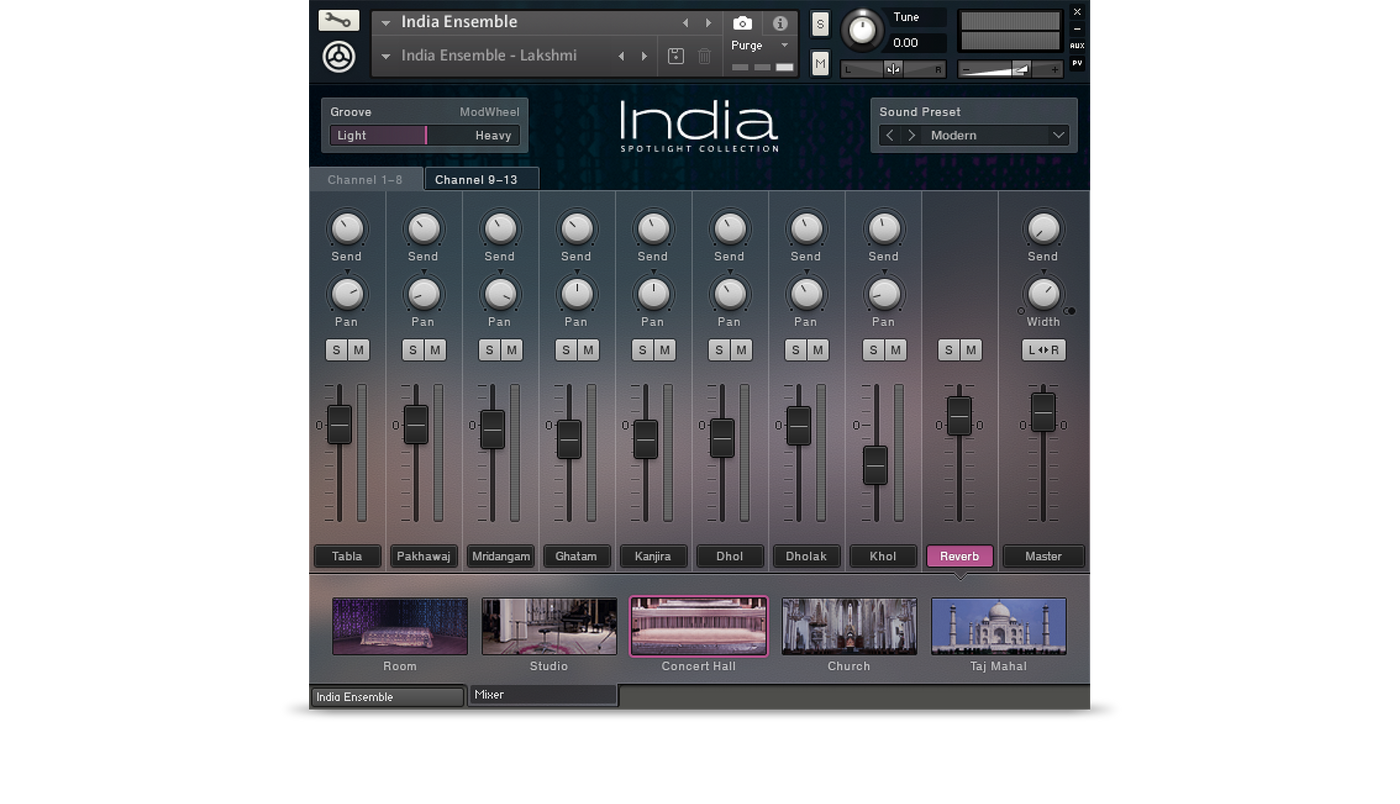Click the Tabla Send knob
1400x804 pixels.
click(346, 229)
